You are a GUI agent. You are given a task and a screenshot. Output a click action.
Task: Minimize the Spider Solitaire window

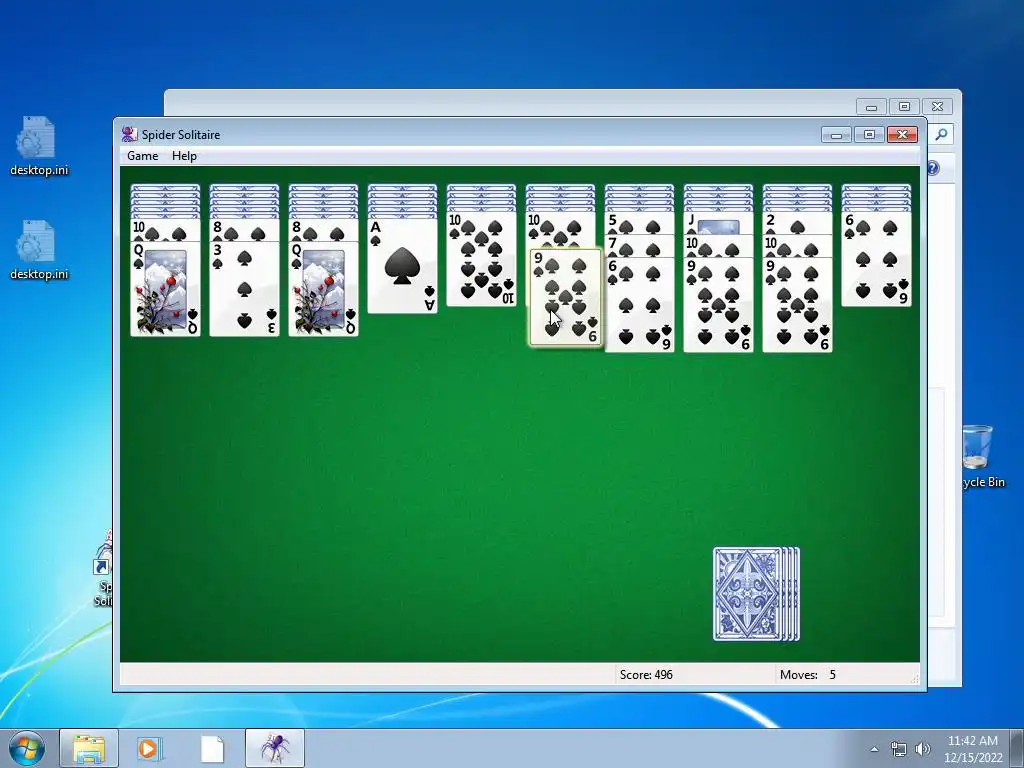[x=836, y=135]
